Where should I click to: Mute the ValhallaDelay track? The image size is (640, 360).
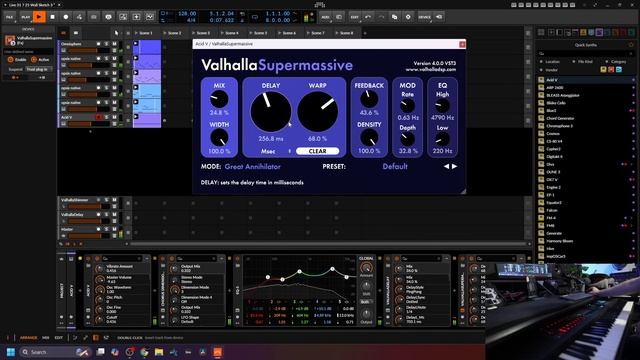point(114,215)
